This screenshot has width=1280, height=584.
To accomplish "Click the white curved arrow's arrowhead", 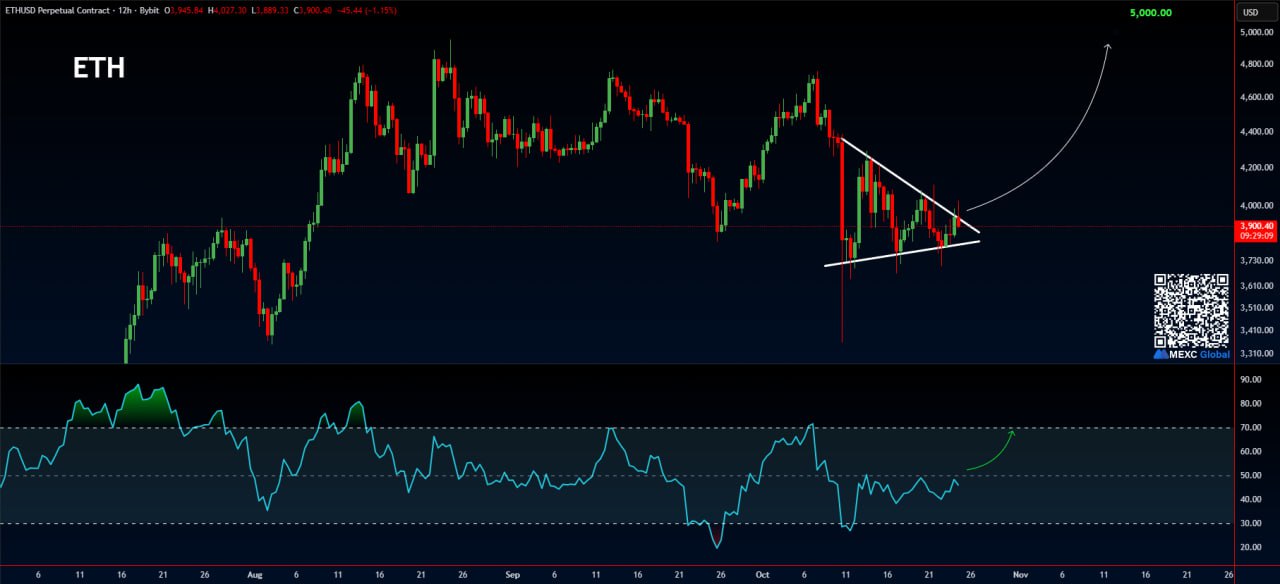I will (1108, 45).
